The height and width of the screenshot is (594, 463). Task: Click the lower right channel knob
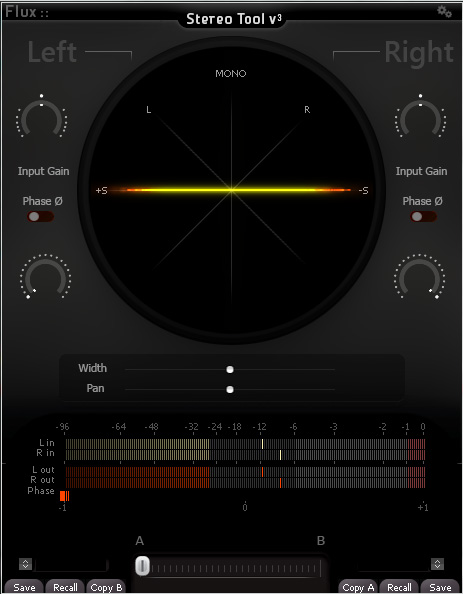pos(419,277)
